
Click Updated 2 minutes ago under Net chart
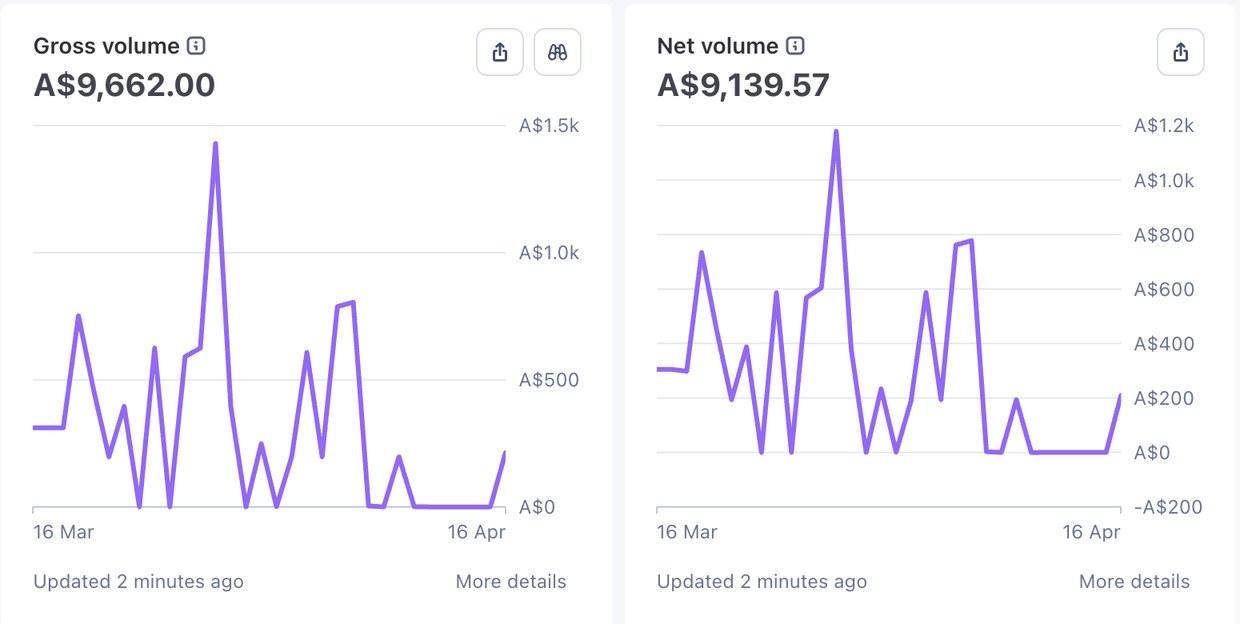[762, 581]
